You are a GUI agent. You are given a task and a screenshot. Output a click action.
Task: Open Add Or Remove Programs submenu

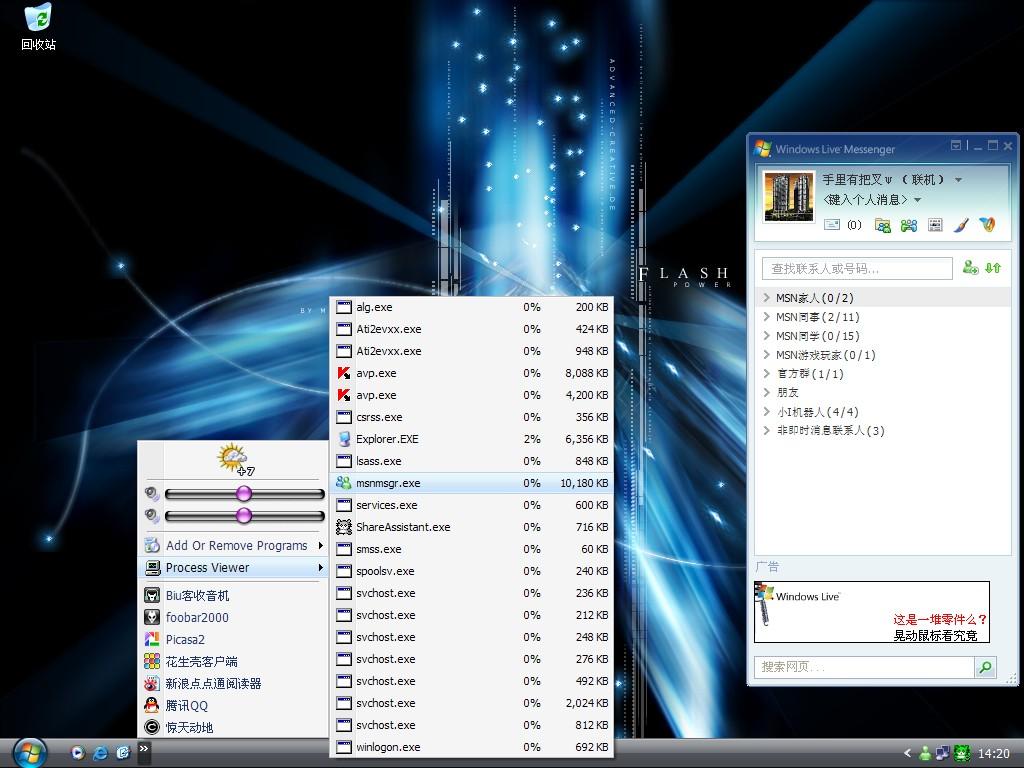tap(236, 545)
